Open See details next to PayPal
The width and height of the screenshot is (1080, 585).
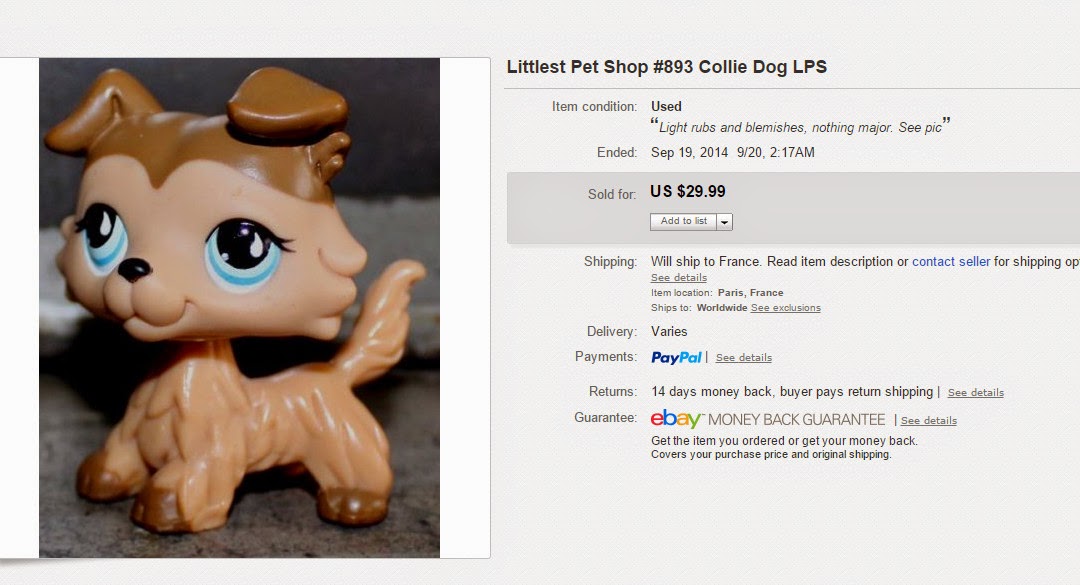coord(743,358)
